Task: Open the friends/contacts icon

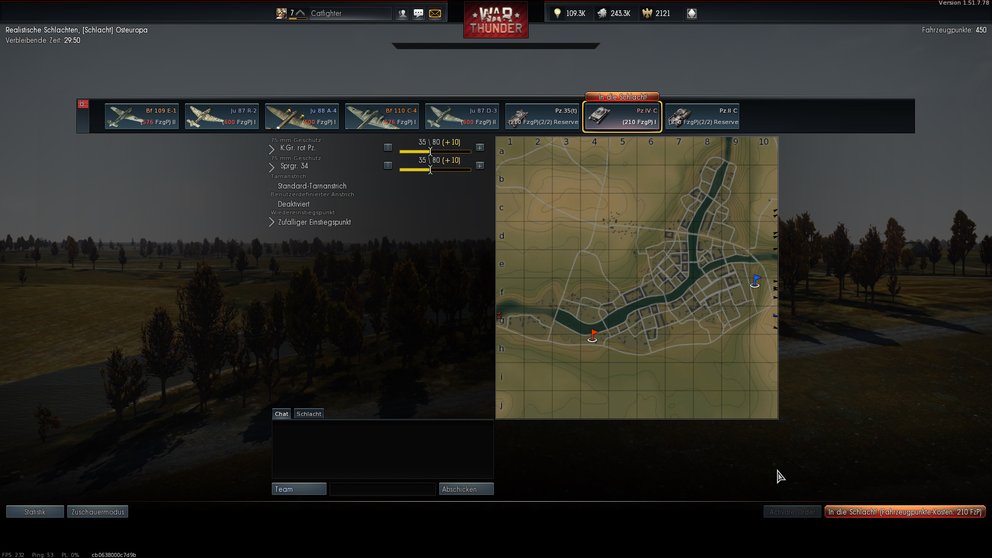Action: click(x=402, y=13)
